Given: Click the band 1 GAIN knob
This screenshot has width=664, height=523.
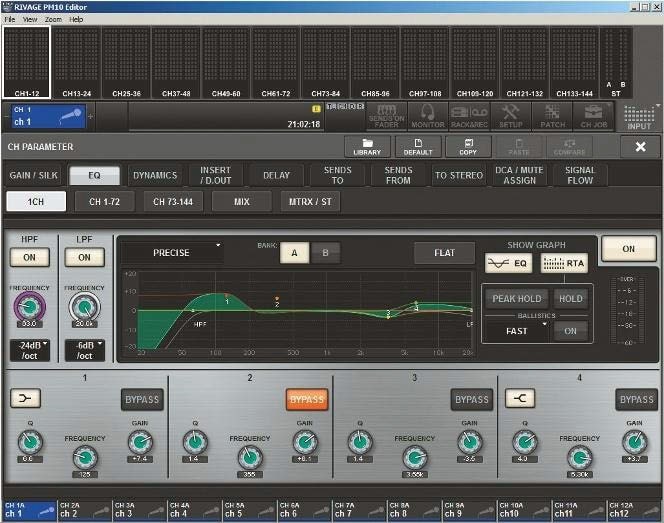Looking at the screenshot, I should click(141, 442).
